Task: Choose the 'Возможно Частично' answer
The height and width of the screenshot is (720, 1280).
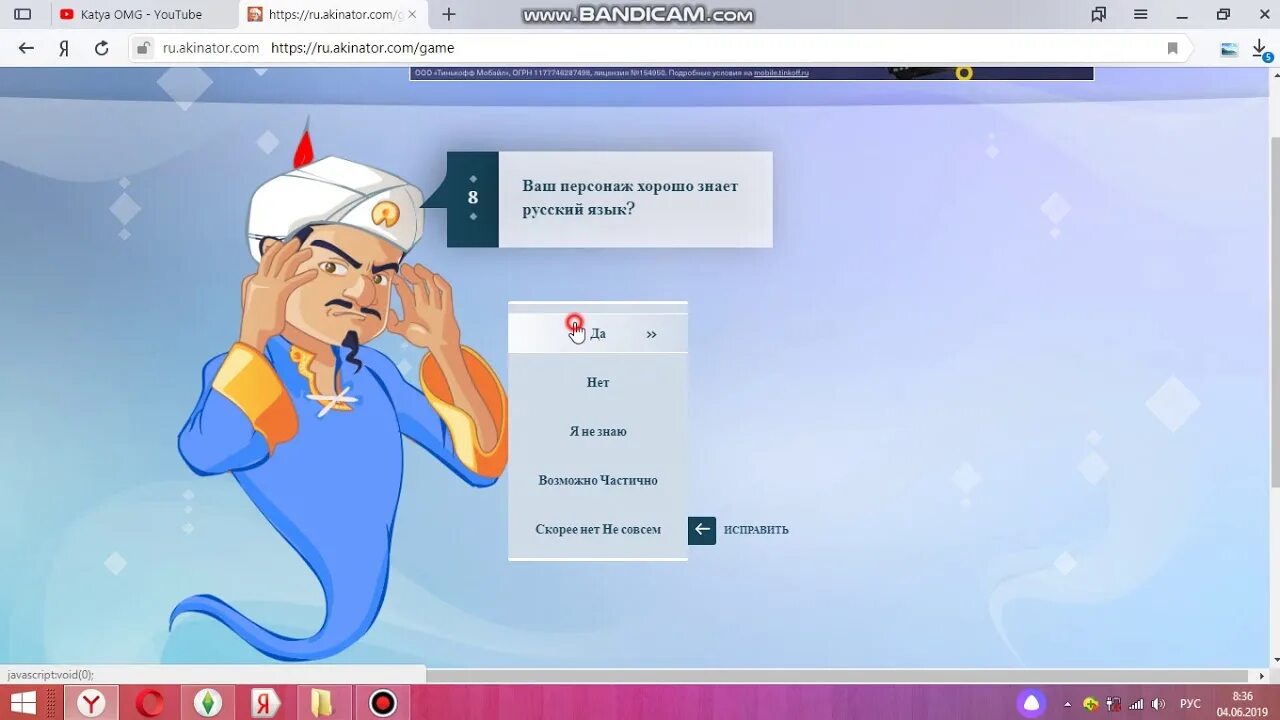Action: tap(598, 480)
